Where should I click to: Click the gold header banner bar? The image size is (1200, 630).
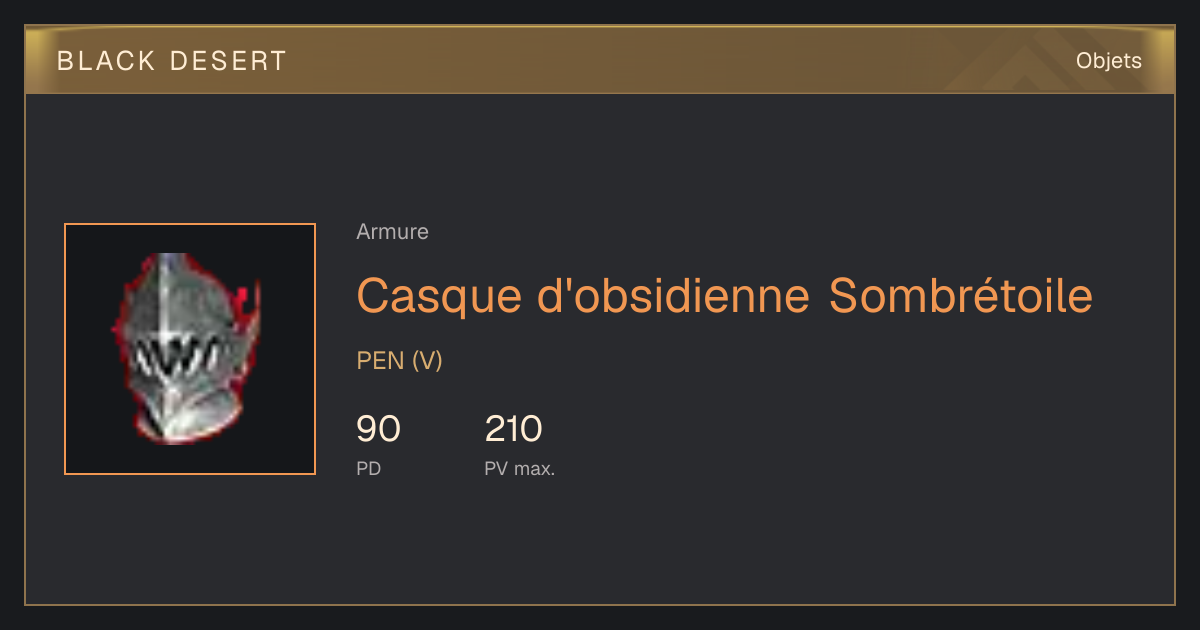pos(600,60)
